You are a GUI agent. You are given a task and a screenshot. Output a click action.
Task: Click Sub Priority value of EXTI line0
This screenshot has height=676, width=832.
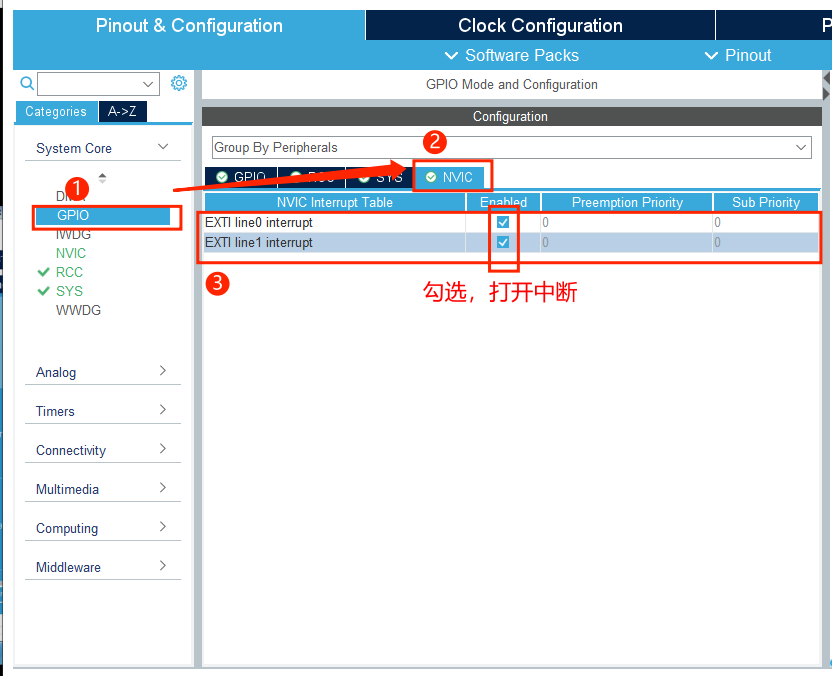[766, 222]
